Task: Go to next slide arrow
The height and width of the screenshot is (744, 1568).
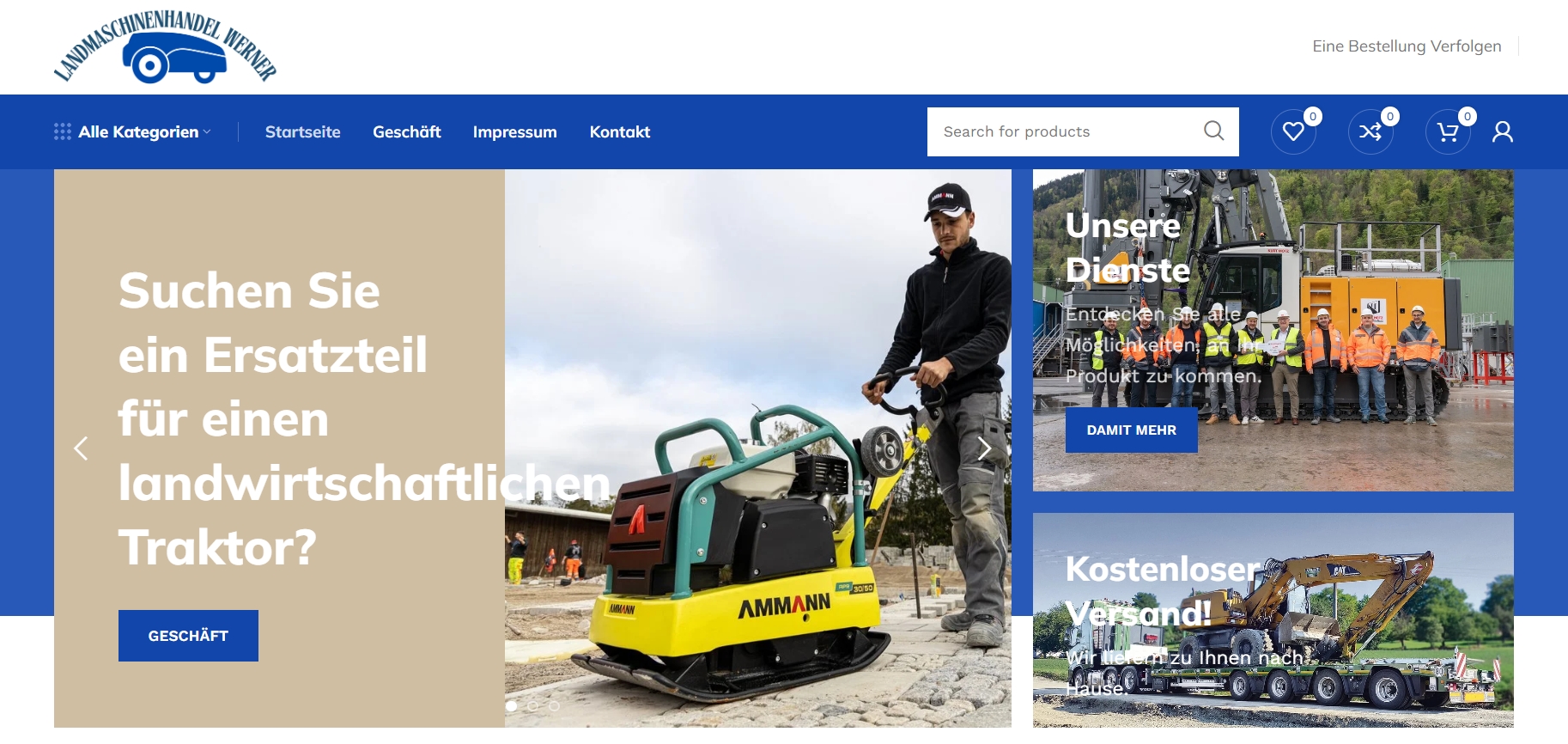Action: point(985,448)
